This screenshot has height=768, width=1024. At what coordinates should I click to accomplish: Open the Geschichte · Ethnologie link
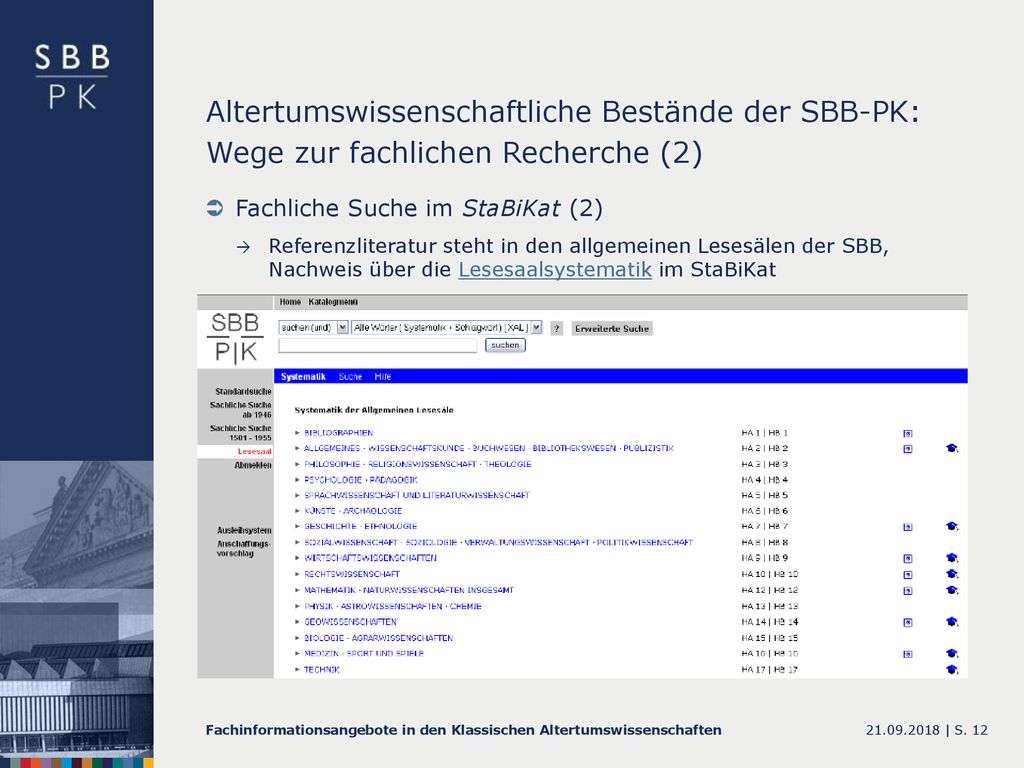360,526
